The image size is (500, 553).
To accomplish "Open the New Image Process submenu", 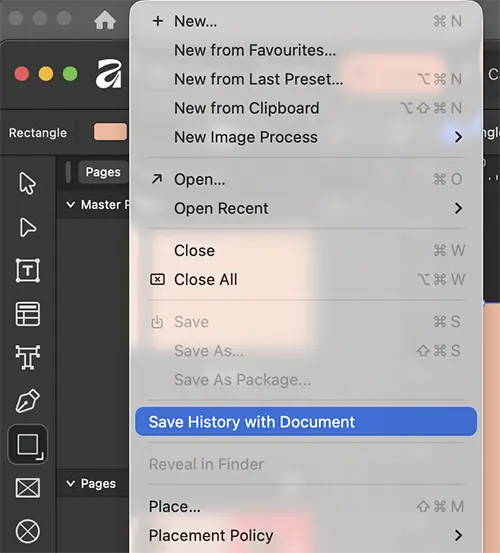I will (x=306, y=137).
